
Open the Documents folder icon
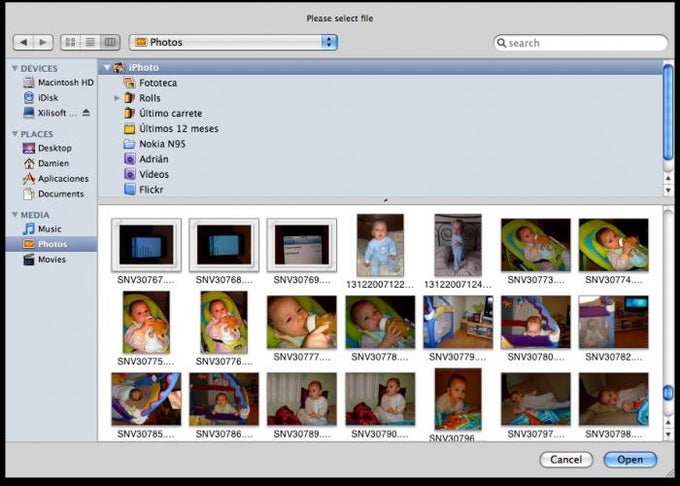click(x=29, y=194)
